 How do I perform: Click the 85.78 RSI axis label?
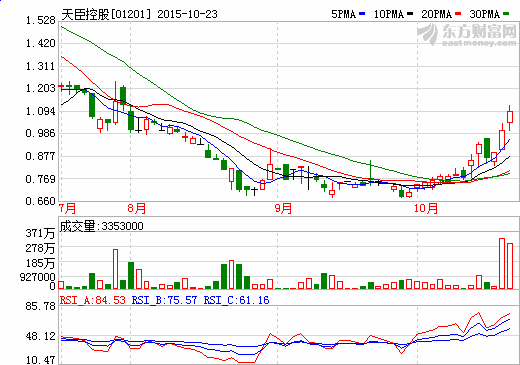41,306
